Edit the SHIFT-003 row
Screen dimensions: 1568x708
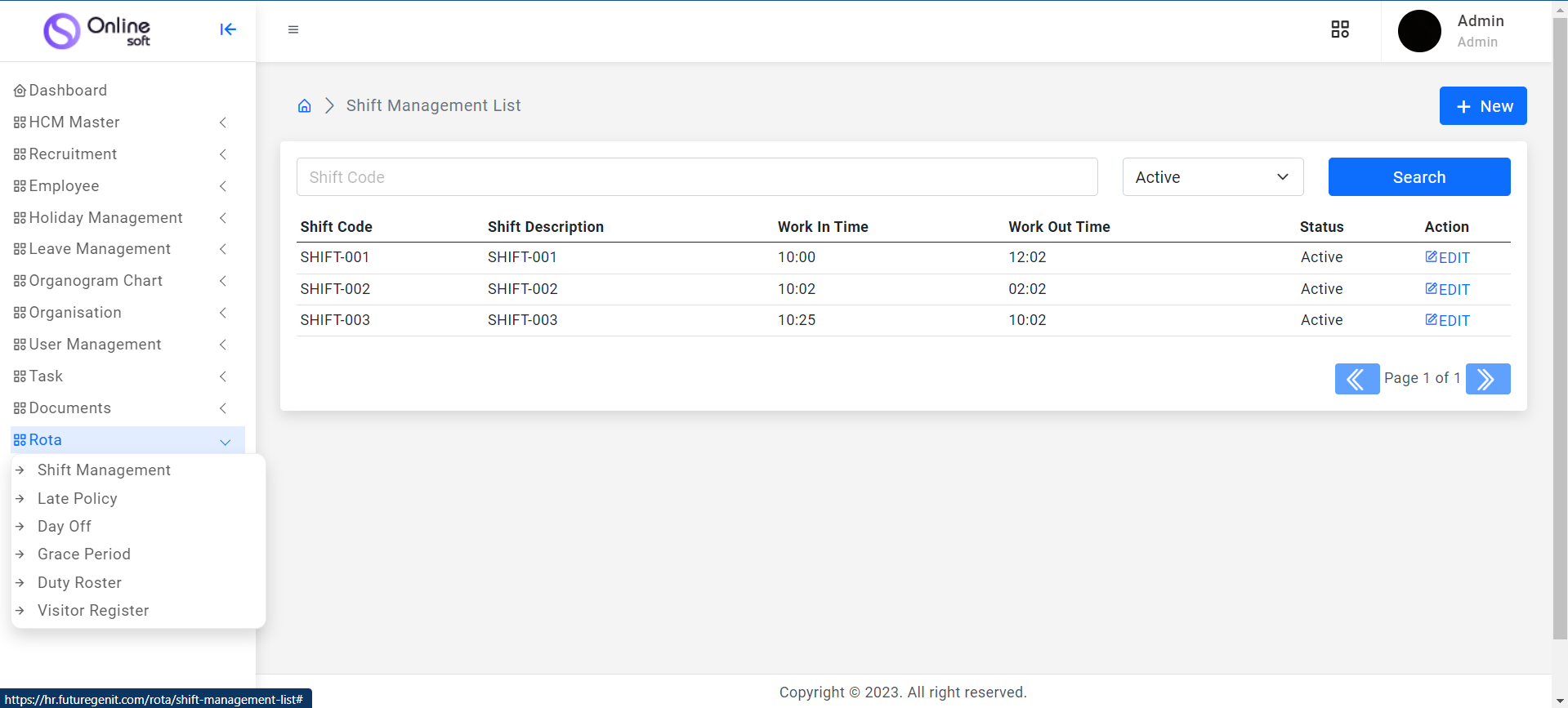(x=1447, y=321)
